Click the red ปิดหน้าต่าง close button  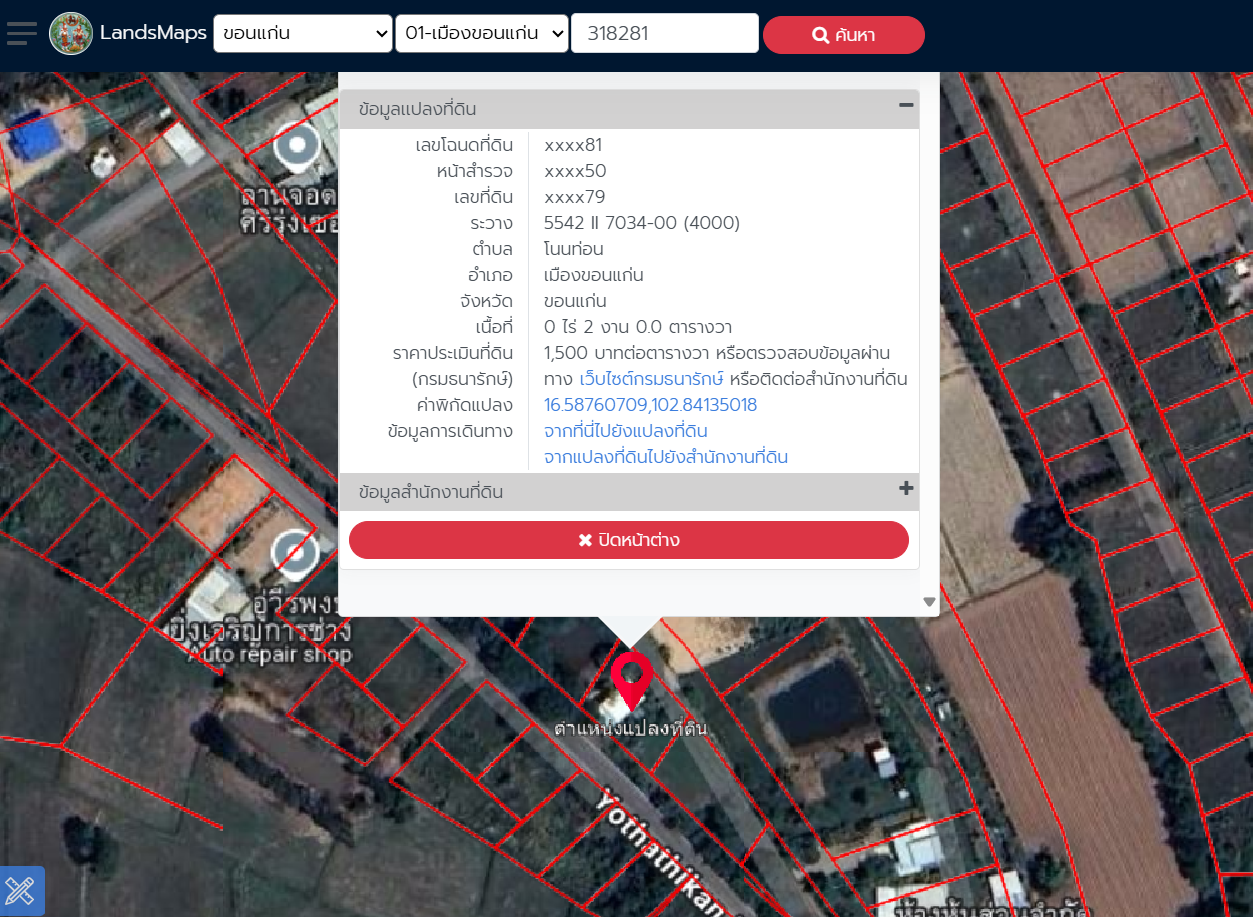628,540
